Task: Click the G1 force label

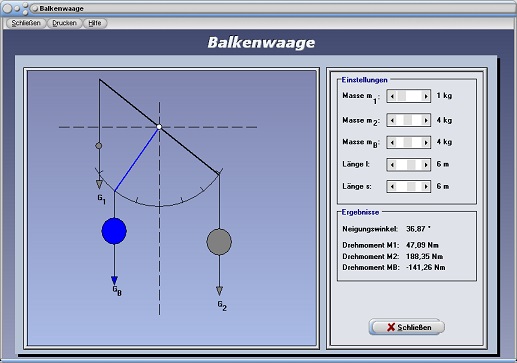Action: pyautogui.click(x=102, y=199)
